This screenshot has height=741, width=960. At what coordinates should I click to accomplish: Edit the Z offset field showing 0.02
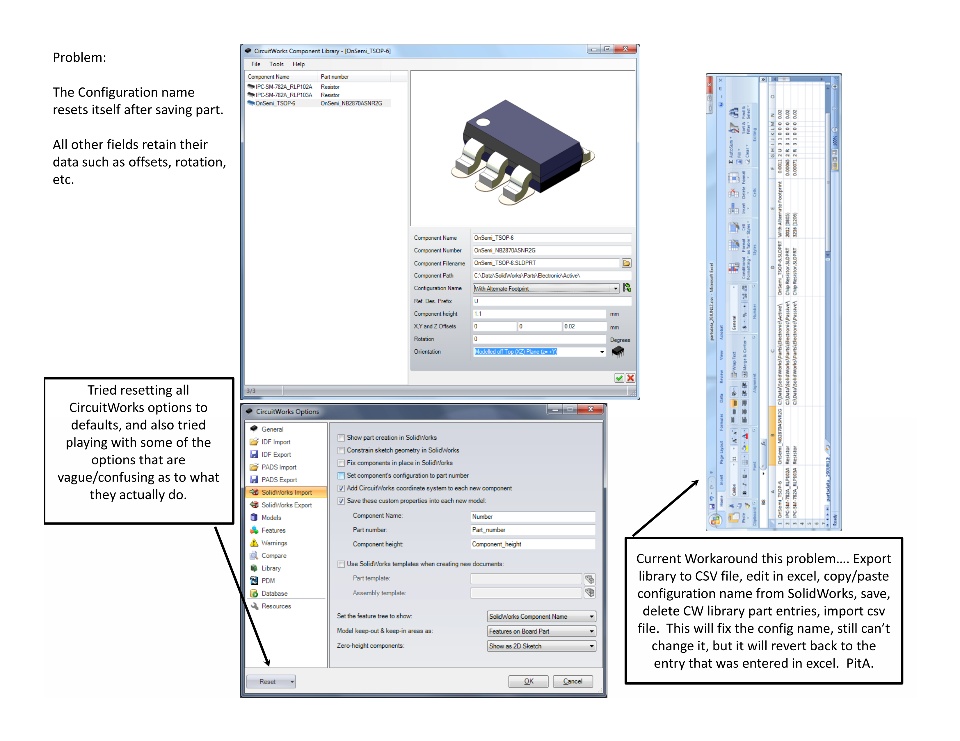585,326
